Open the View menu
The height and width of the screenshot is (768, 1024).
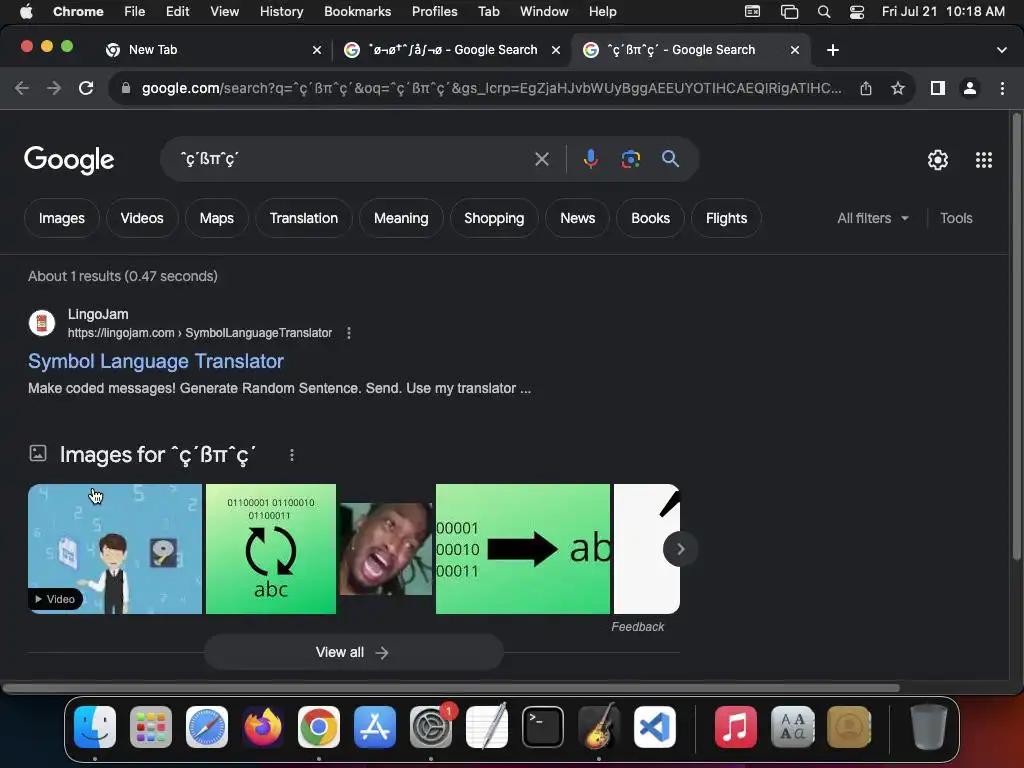pos(224,12)
